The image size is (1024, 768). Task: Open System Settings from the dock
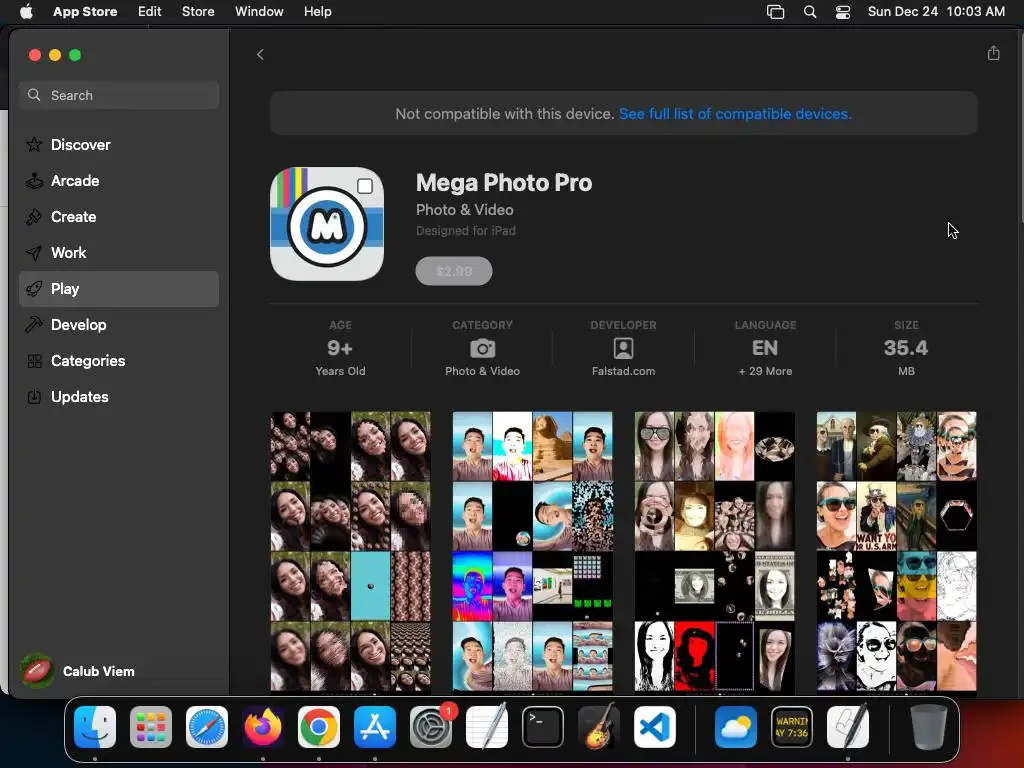pyautogui.click(x=431, y=727)
